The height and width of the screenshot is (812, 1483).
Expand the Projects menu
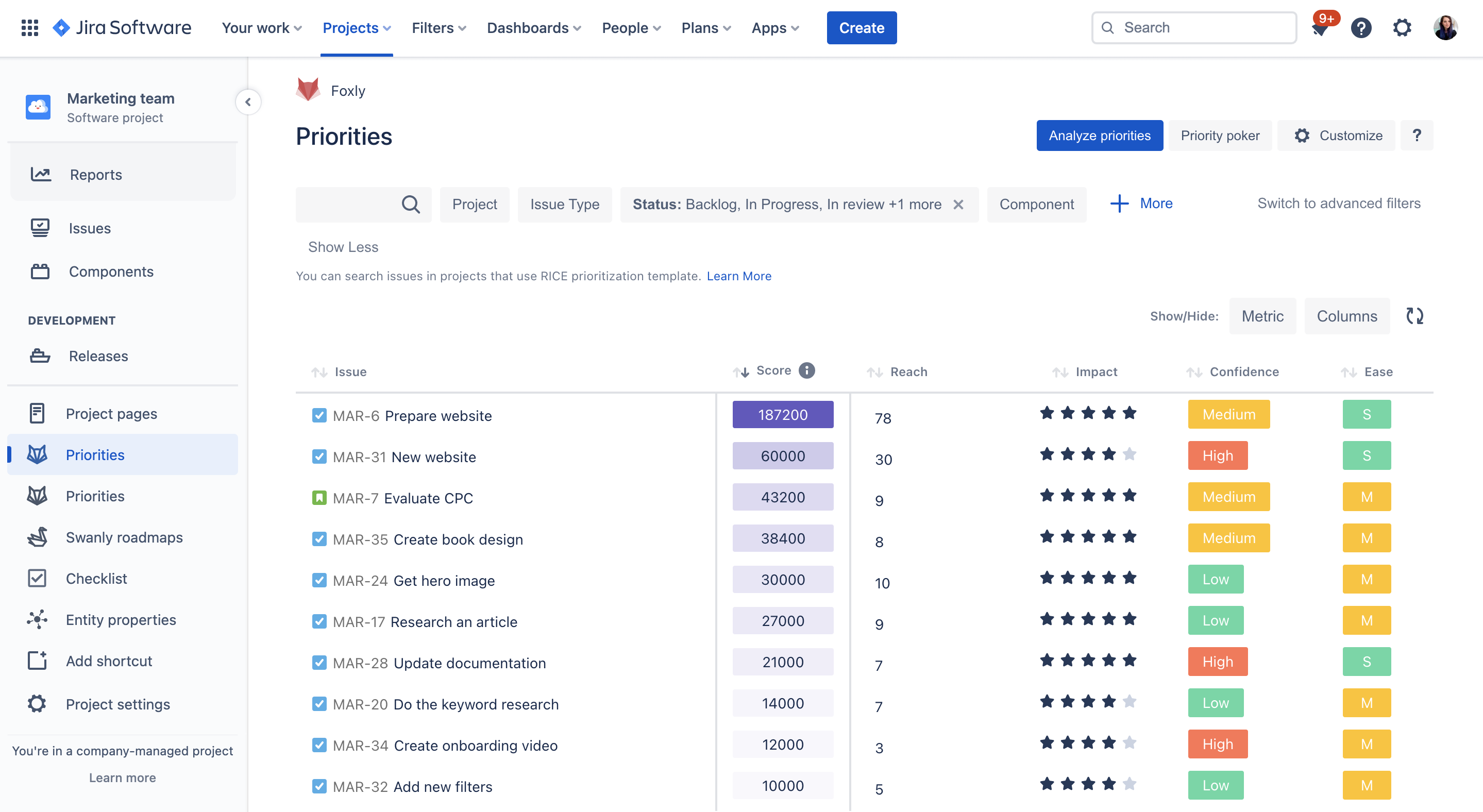pos(357,28)
